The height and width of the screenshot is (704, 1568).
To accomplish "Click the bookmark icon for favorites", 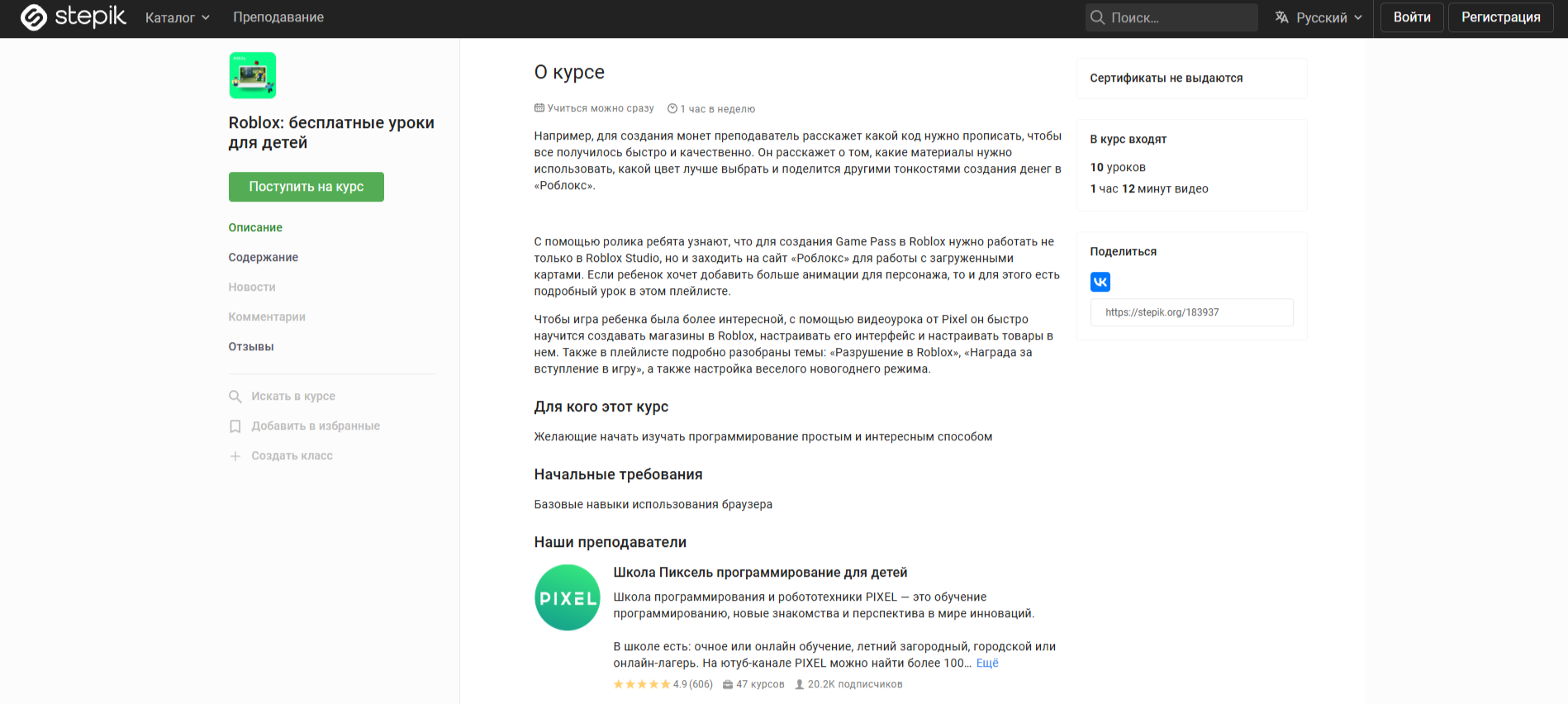I will (x=235, y=426).
